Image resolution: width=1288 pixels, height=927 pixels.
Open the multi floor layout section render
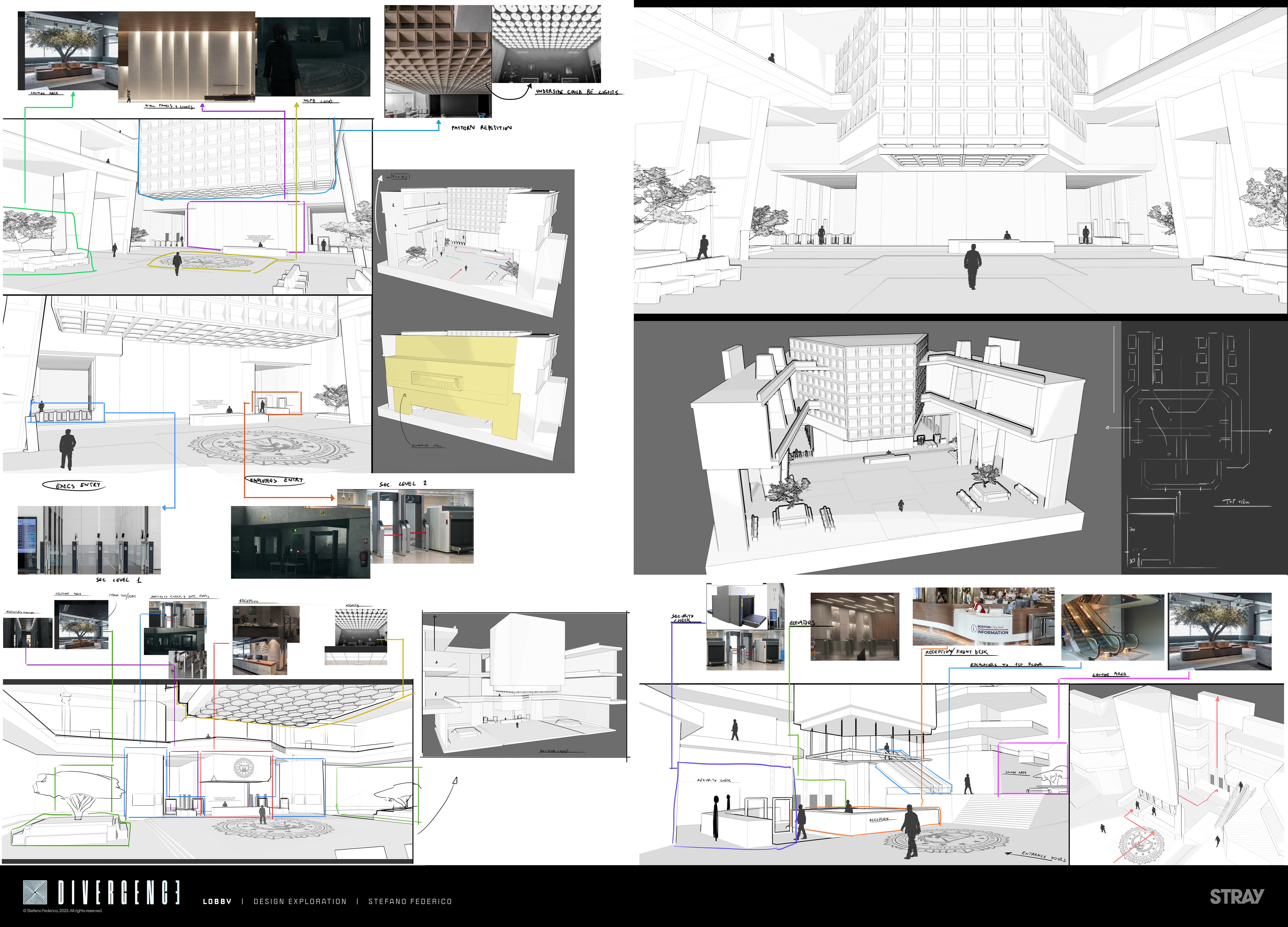click(x=525, y=684)
